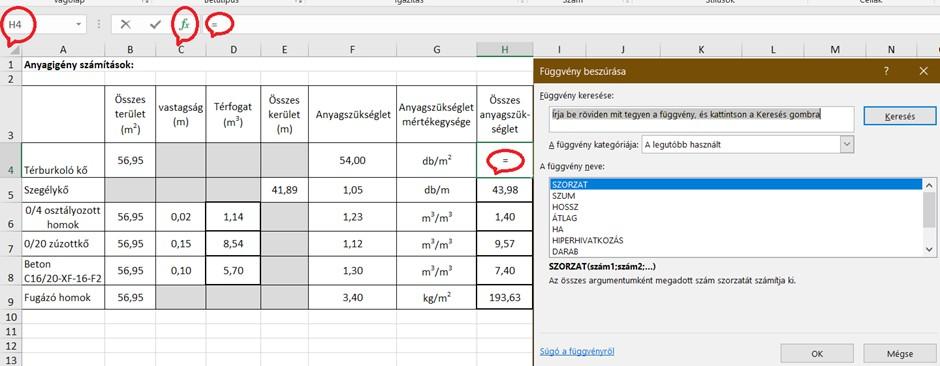The width and height of the screenshot is (940, 366).
Task: Select column A header
Action: 63,50
